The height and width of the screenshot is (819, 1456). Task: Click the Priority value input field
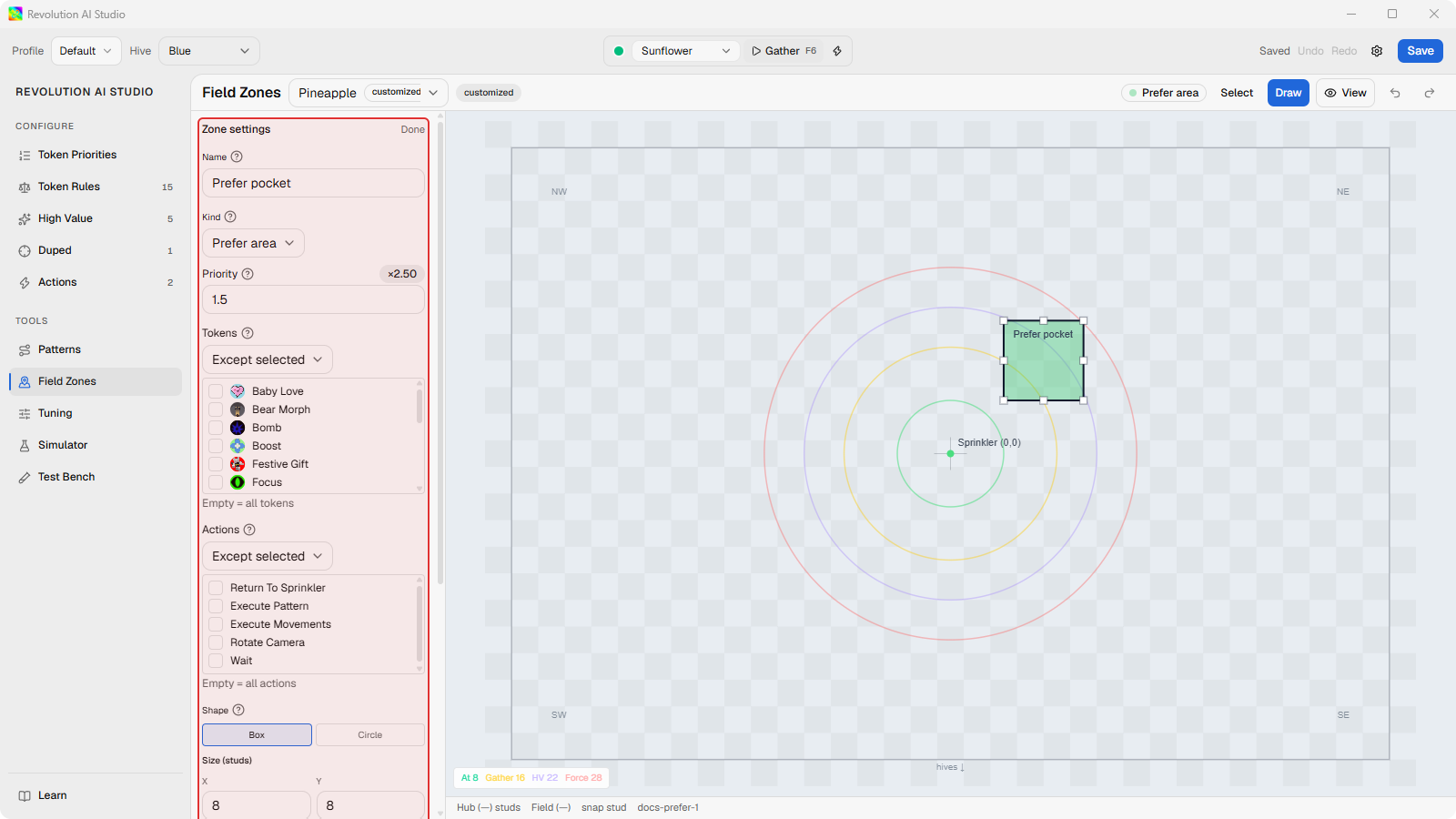(x=313, y=299)
